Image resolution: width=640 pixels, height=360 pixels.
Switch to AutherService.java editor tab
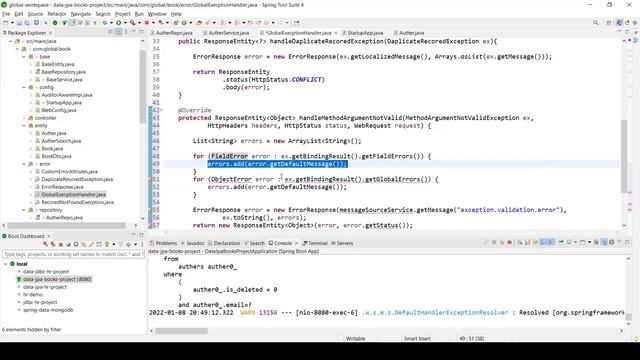(x=229, y=33)
